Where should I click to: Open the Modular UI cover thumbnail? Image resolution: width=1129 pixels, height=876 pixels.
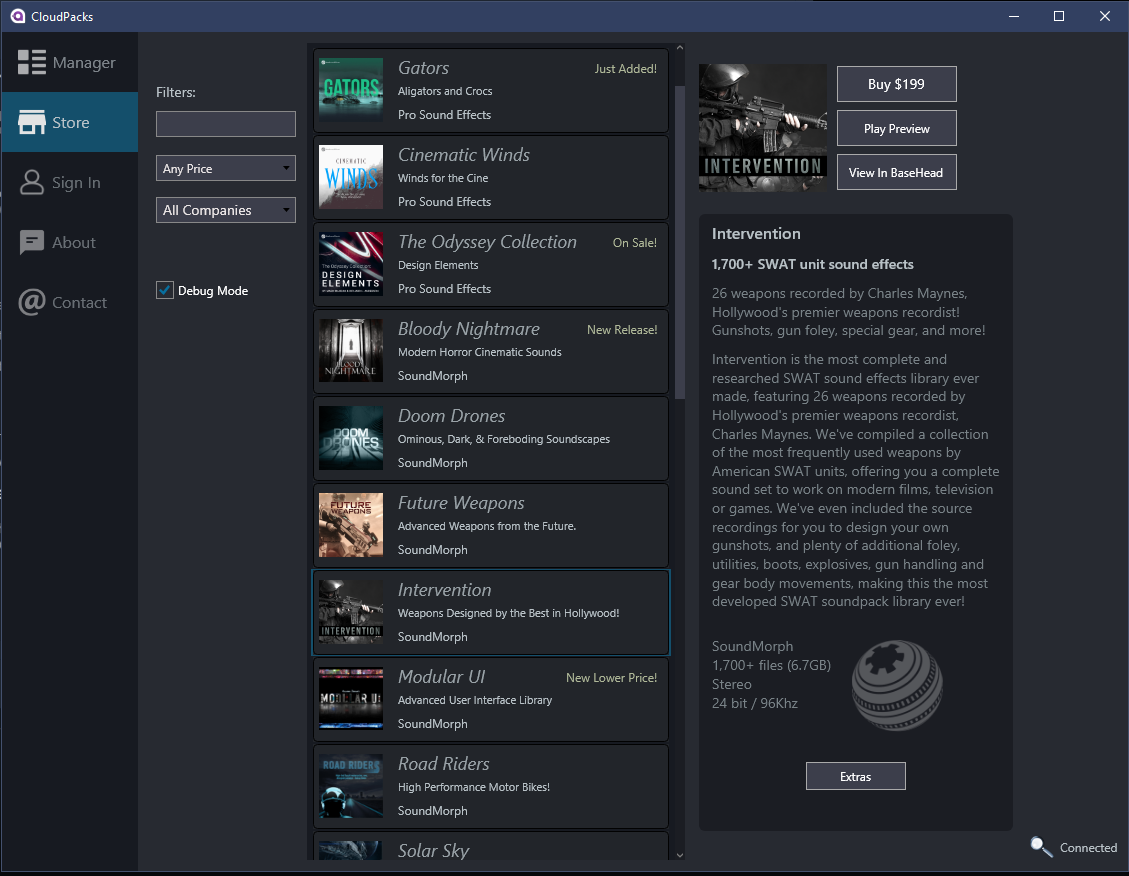pos(351,699)
